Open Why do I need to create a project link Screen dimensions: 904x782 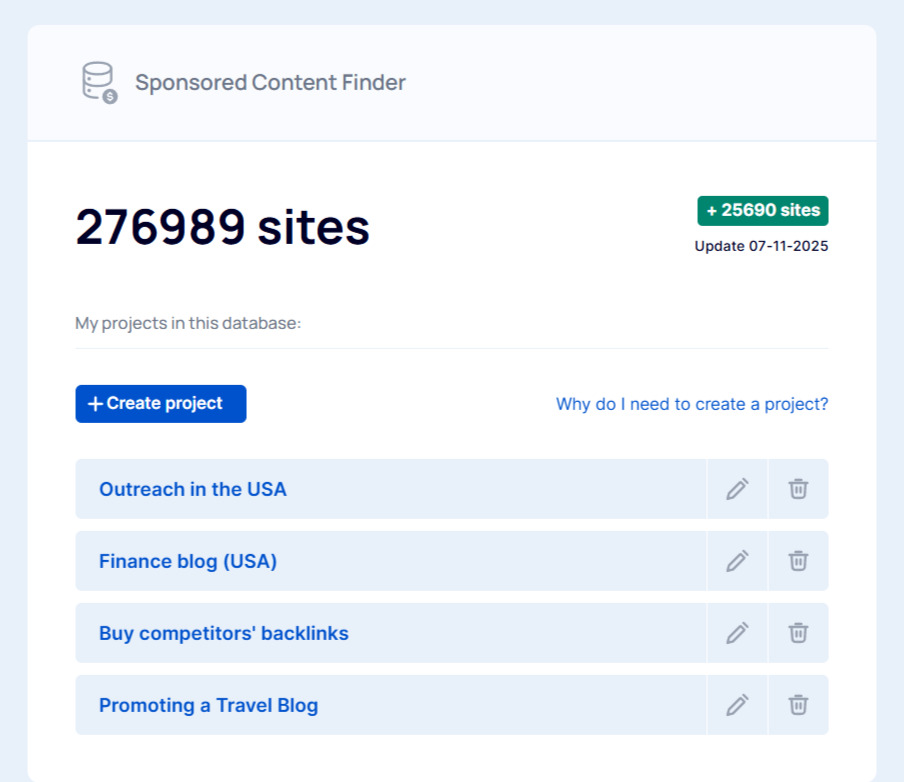pyautogui.click(x=691, y=404)
